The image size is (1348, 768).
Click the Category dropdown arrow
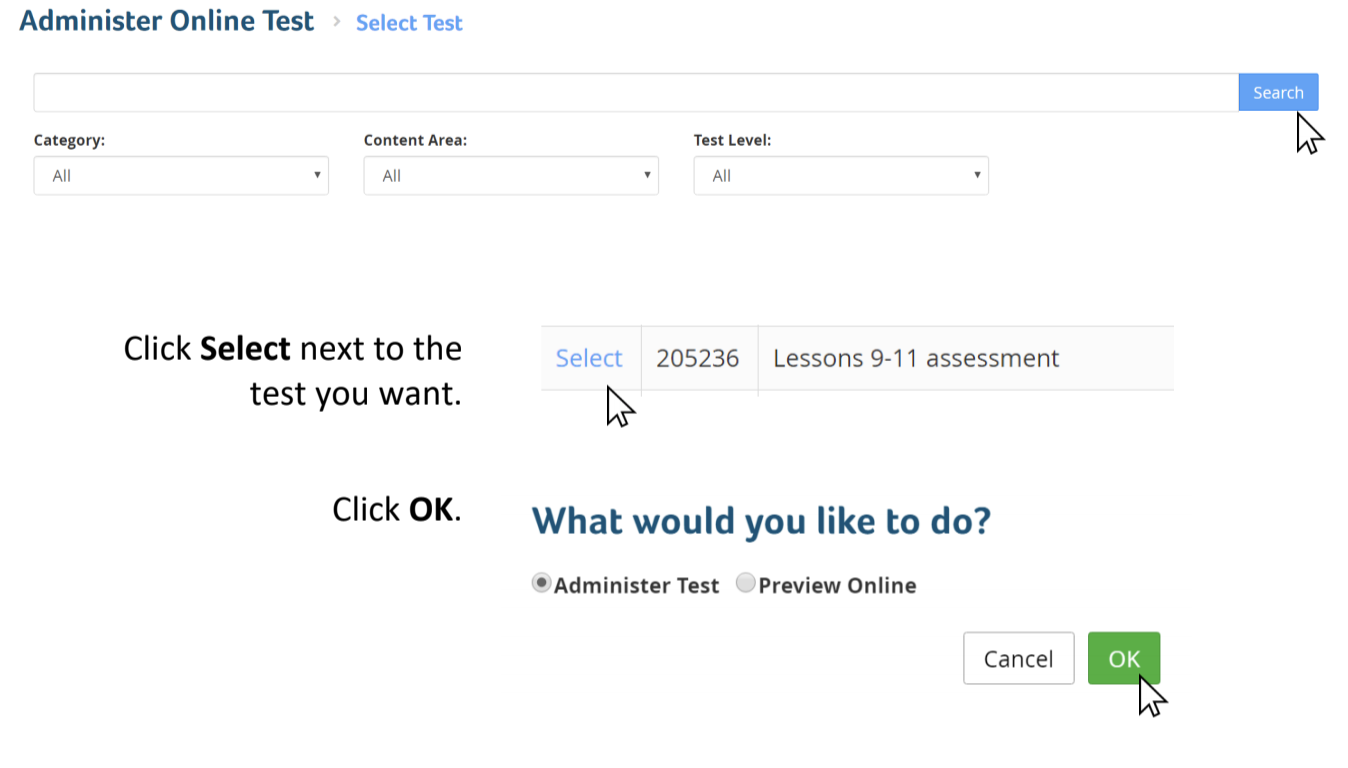[x=317, y=175]
